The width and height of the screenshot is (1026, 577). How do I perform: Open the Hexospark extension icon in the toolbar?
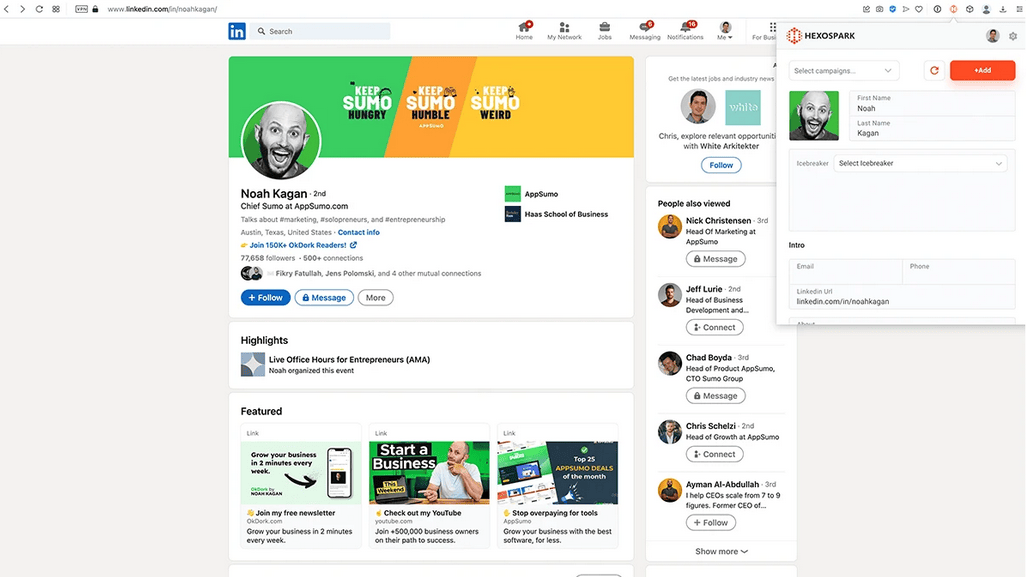pos(955,9)
